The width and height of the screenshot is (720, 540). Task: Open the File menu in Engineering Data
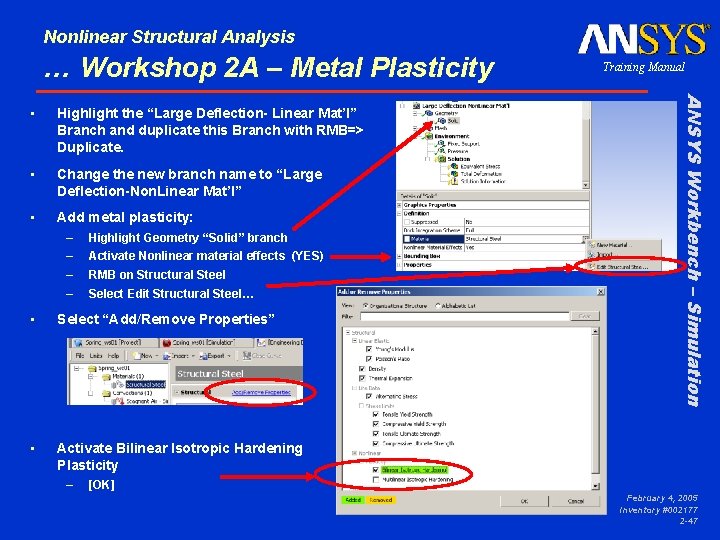point(80,356)
